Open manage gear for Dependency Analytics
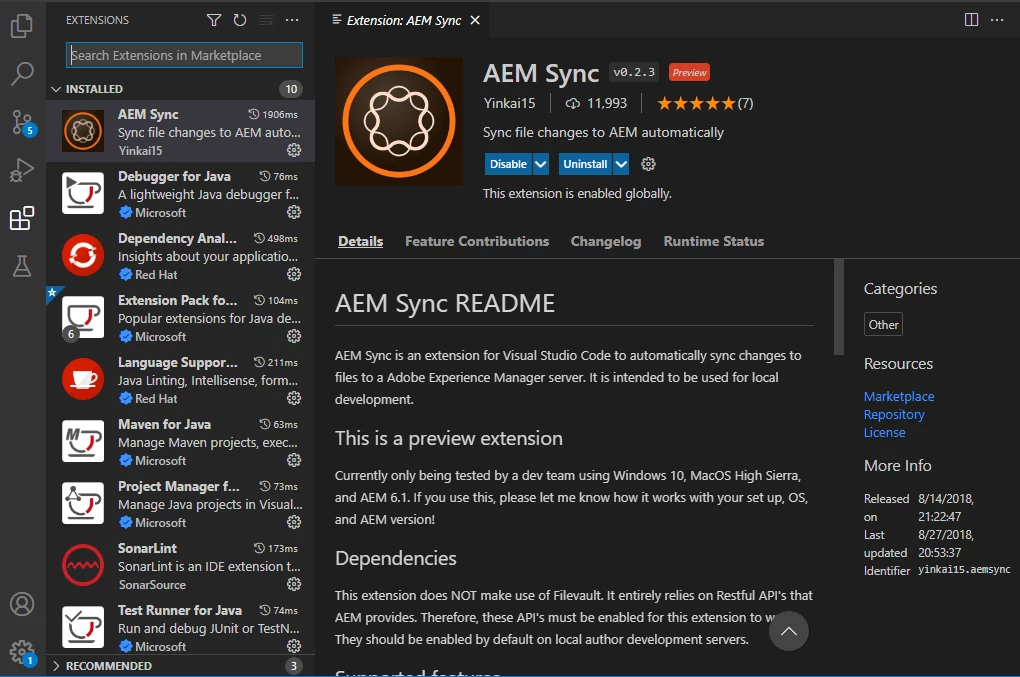 click(x=294, y=274)
